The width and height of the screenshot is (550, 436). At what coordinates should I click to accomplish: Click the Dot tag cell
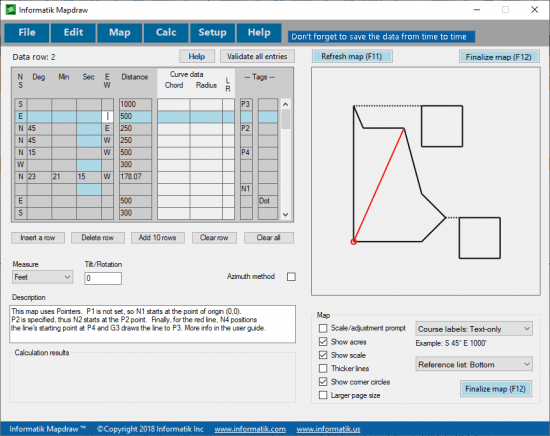268,201
